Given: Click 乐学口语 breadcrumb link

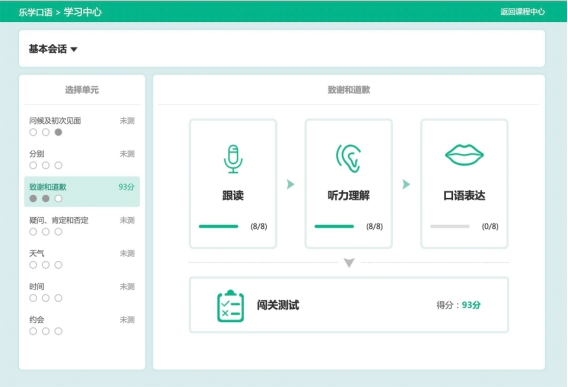Looking at the screenshot, I should coord(36,12).
